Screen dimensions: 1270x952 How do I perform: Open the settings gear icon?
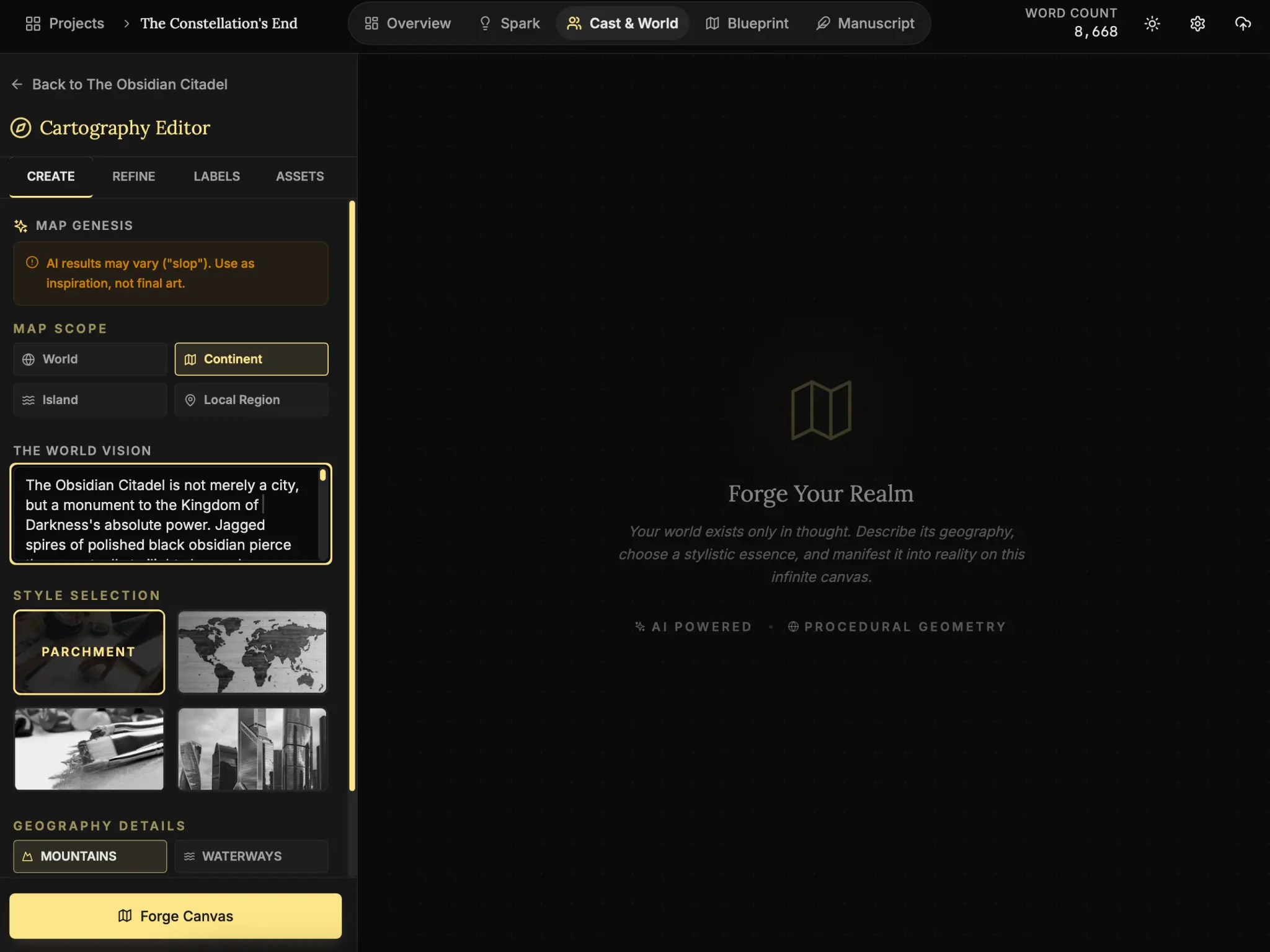coord(1197,24)
